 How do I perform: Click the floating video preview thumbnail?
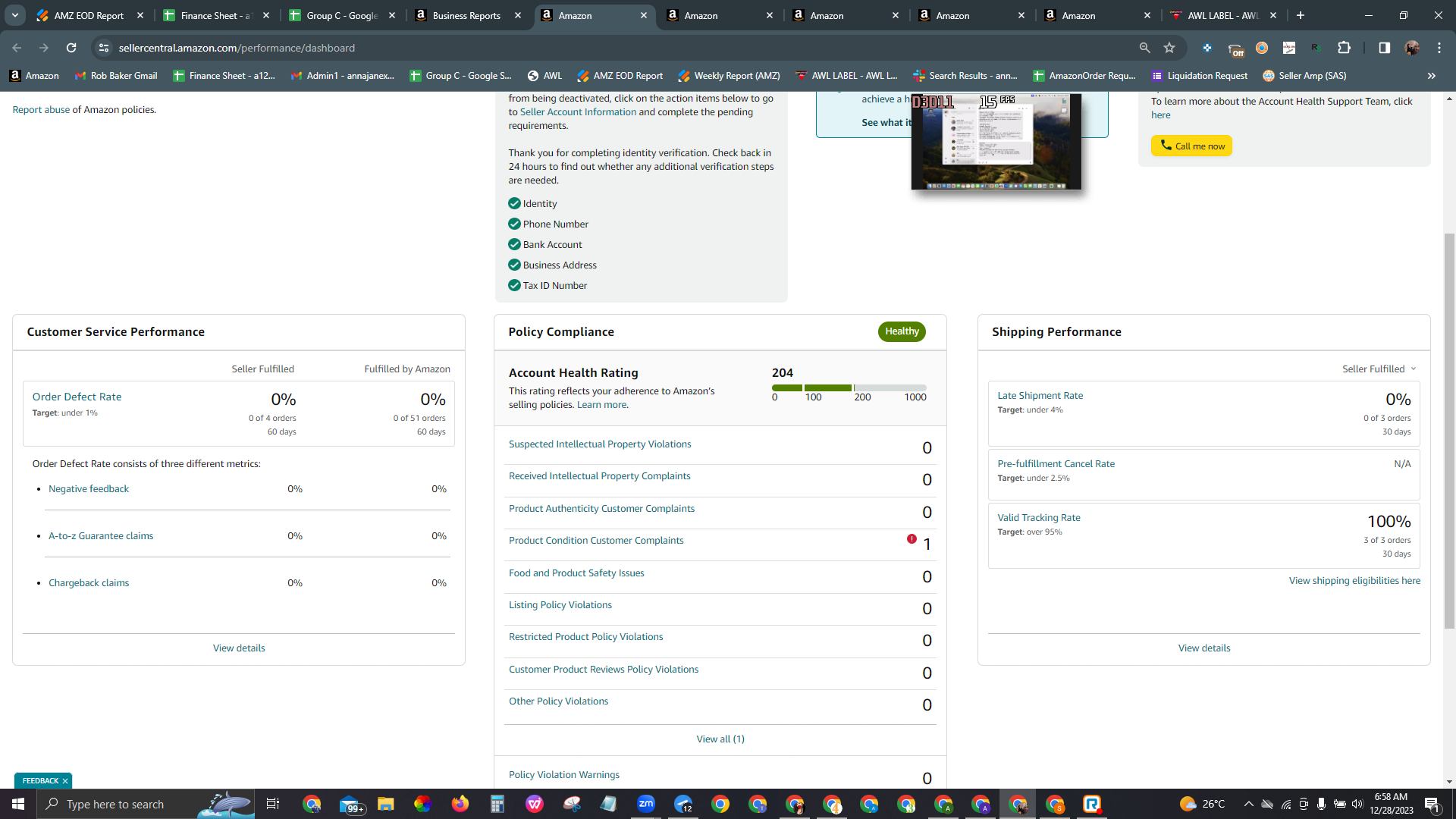click(x=996, y=142)
